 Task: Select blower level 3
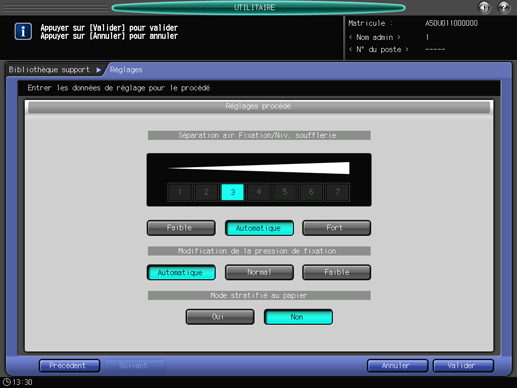tap(232, 192)
